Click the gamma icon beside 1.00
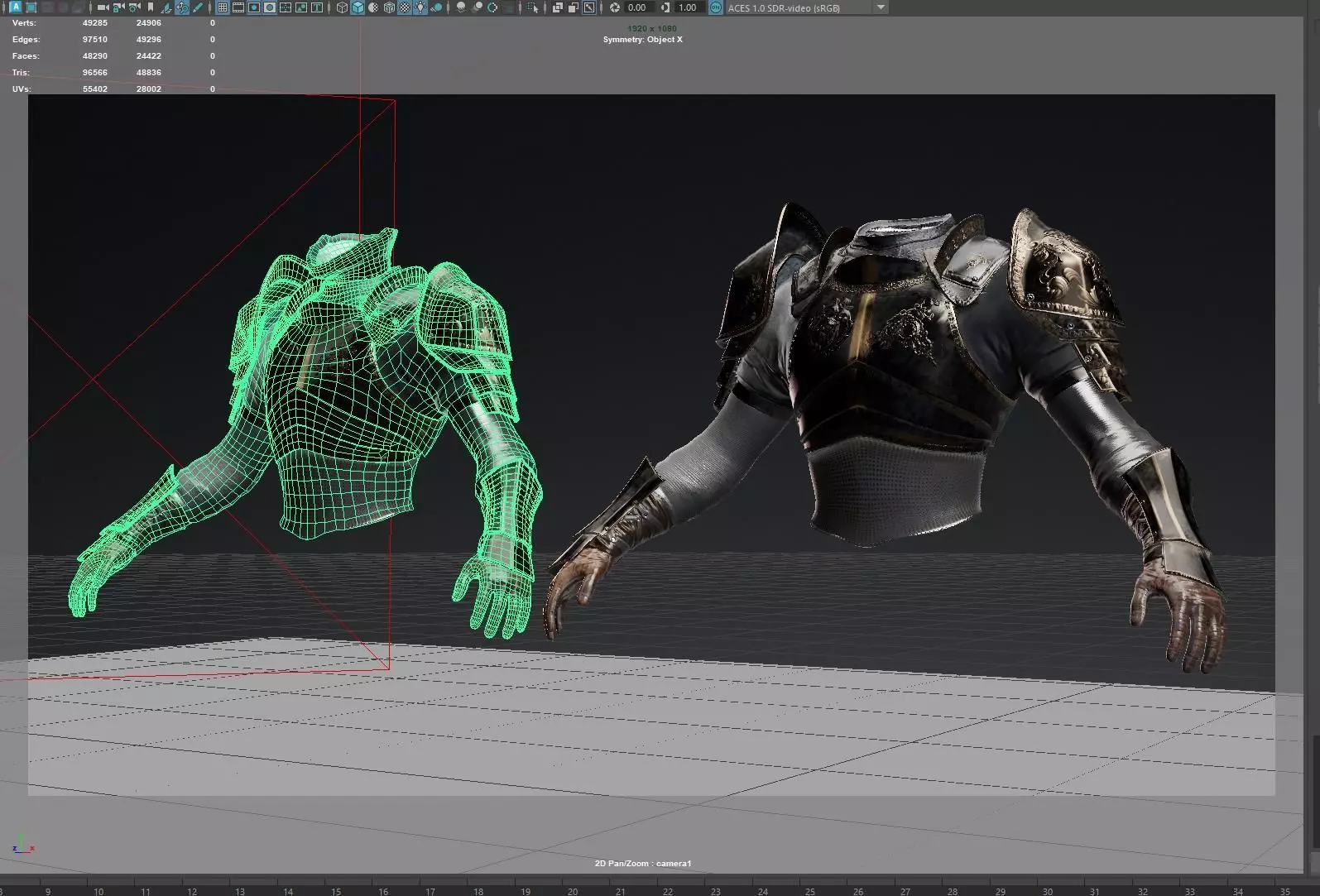 (665, 7)
